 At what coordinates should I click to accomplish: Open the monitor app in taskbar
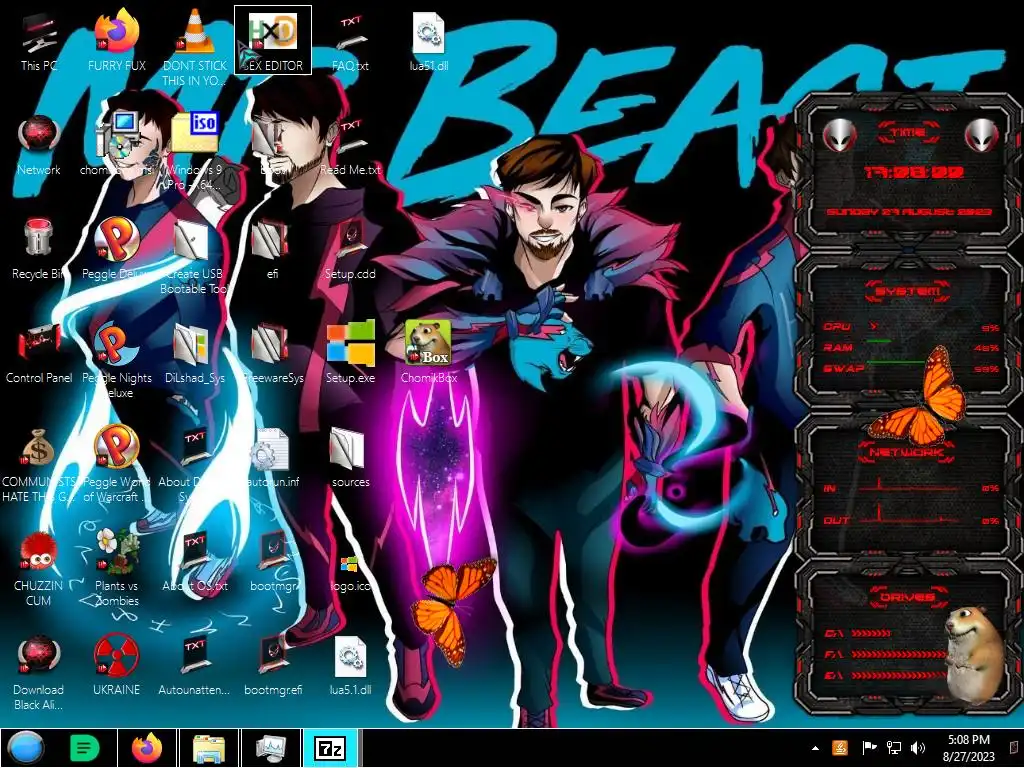pyautogui.click(x=270, y=748)
